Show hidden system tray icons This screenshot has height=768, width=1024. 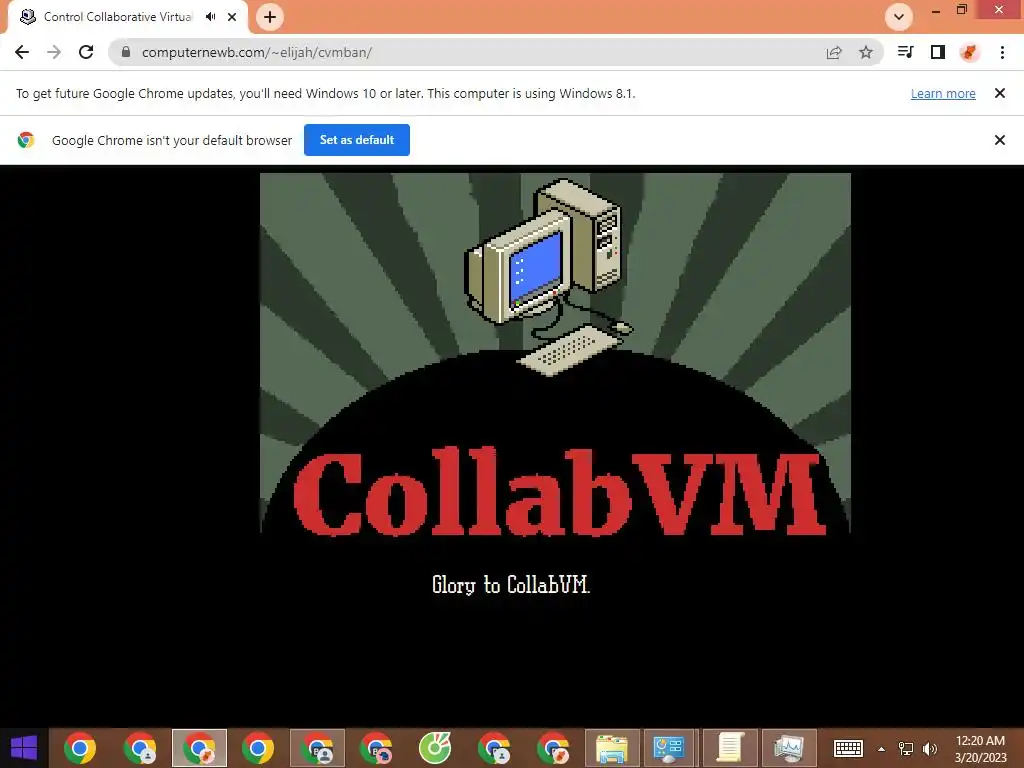[882, 749]
